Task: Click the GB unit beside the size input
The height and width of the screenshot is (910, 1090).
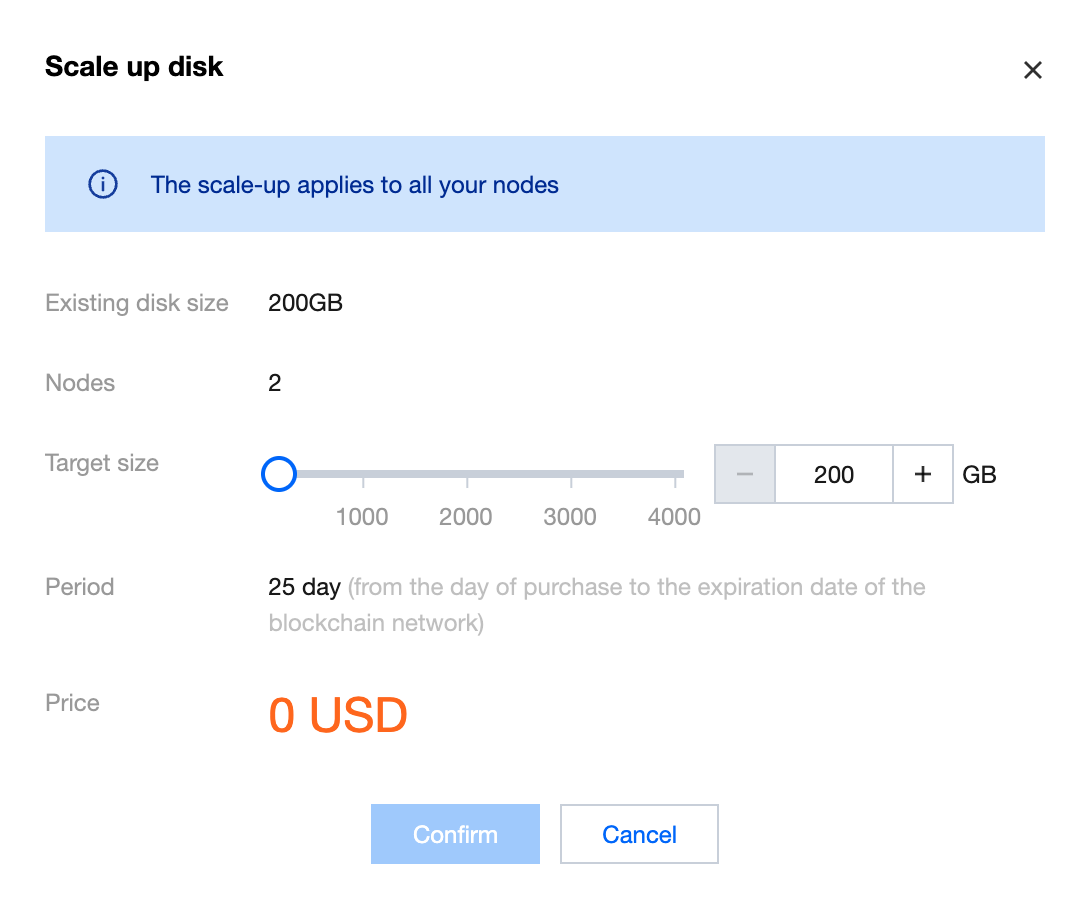Action: tap(979, 474)
